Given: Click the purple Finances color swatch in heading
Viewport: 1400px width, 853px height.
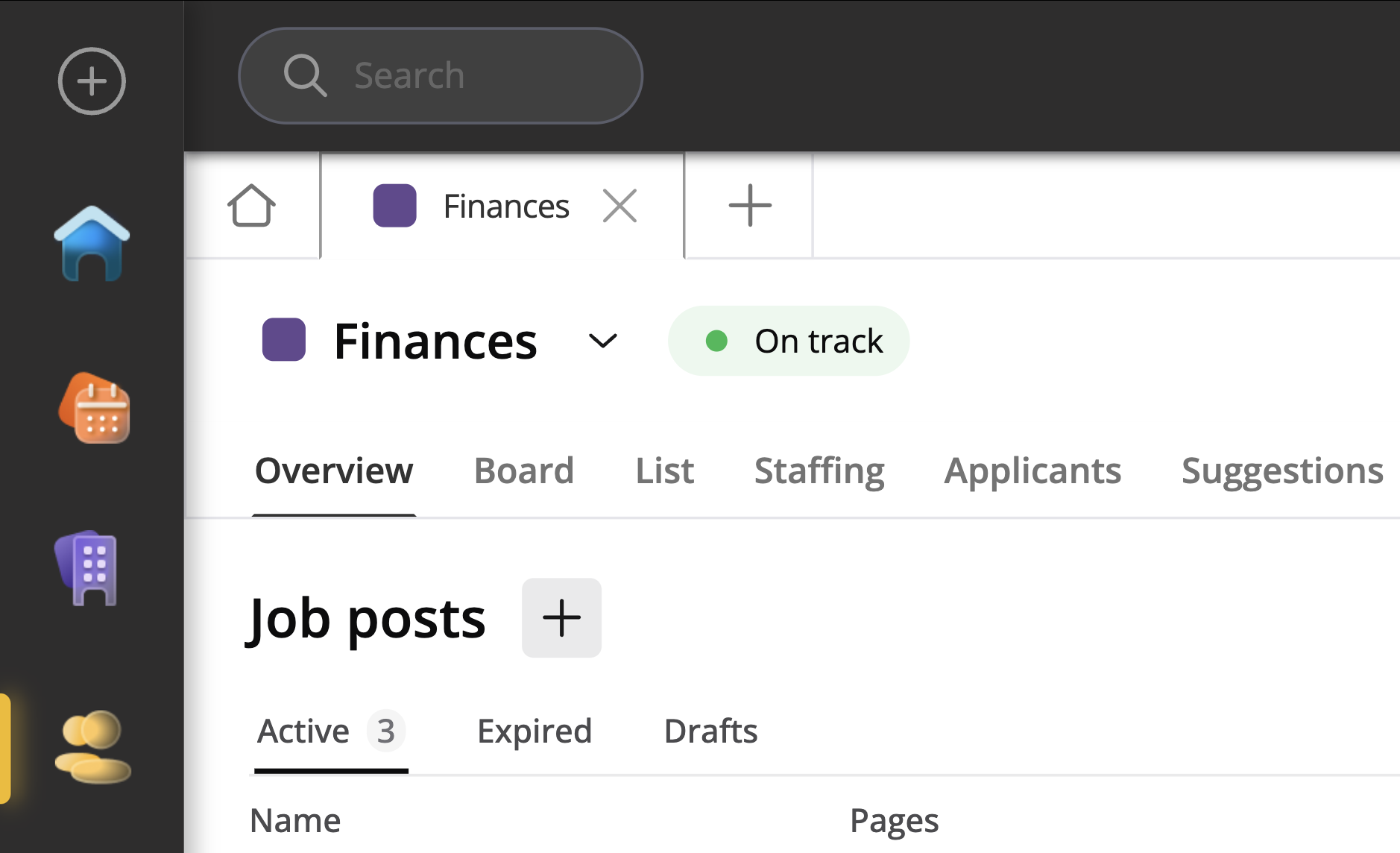Looking at the screenshot, I should pos(284,340).
